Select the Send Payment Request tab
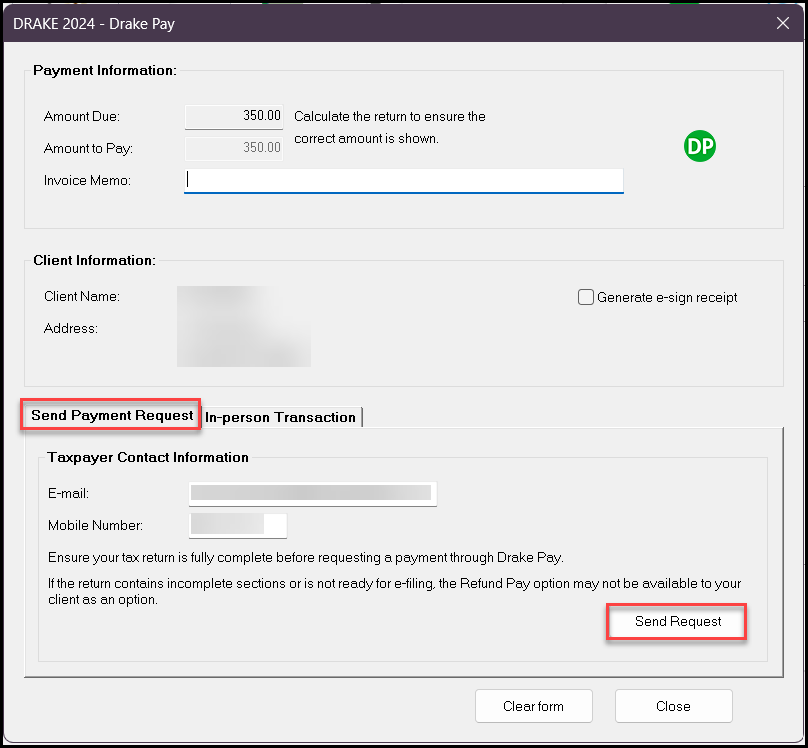This screenshot has width=808, height=748. tap(112, 415)
